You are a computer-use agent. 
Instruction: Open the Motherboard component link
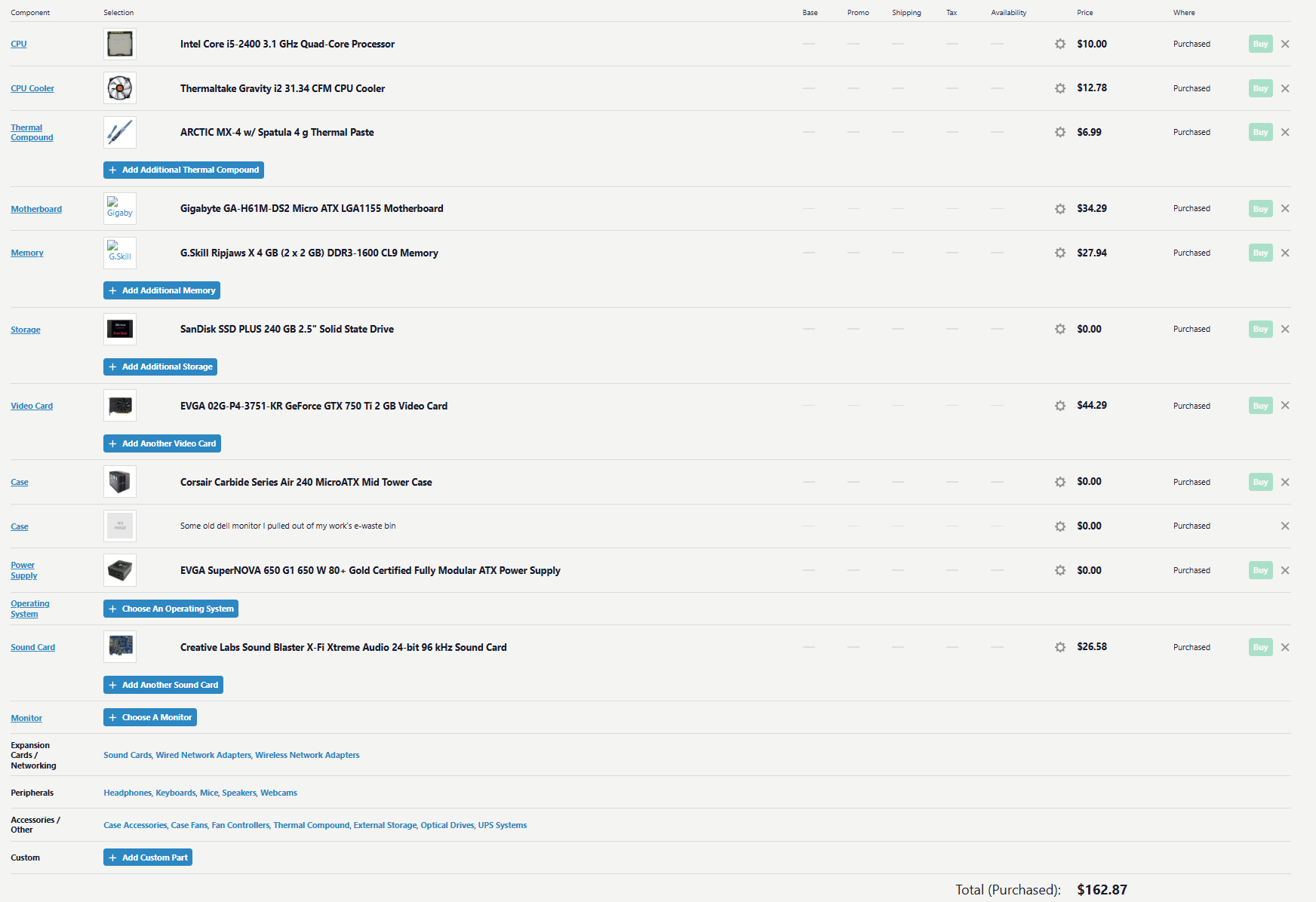[36, 209]
